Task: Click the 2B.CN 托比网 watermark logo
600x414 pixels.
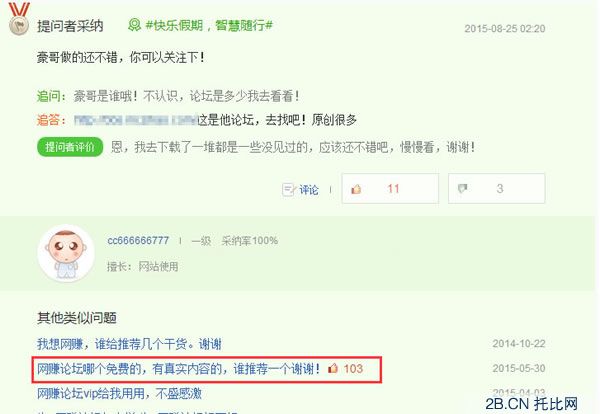Action: pos(532,404)
